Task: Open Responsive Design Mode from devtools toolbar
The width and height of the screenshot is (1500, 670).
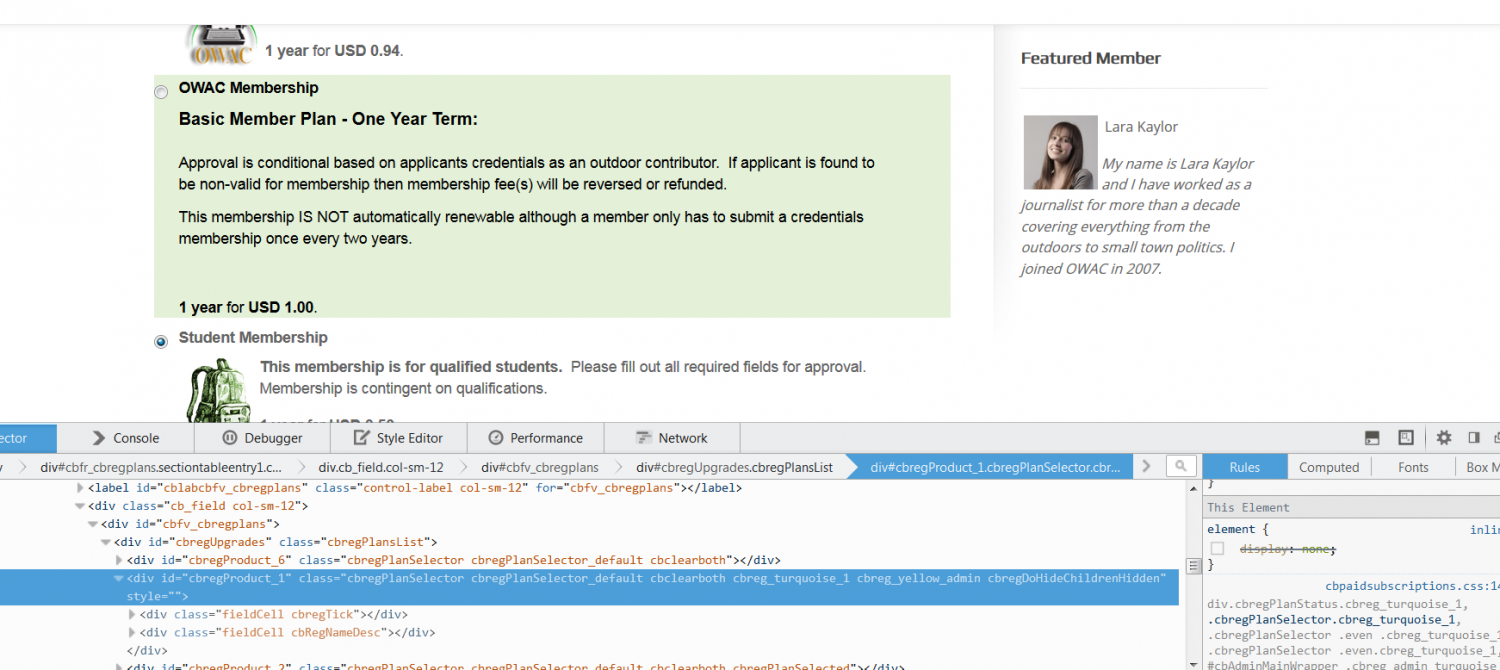Action: click(x=1406, y=438)
